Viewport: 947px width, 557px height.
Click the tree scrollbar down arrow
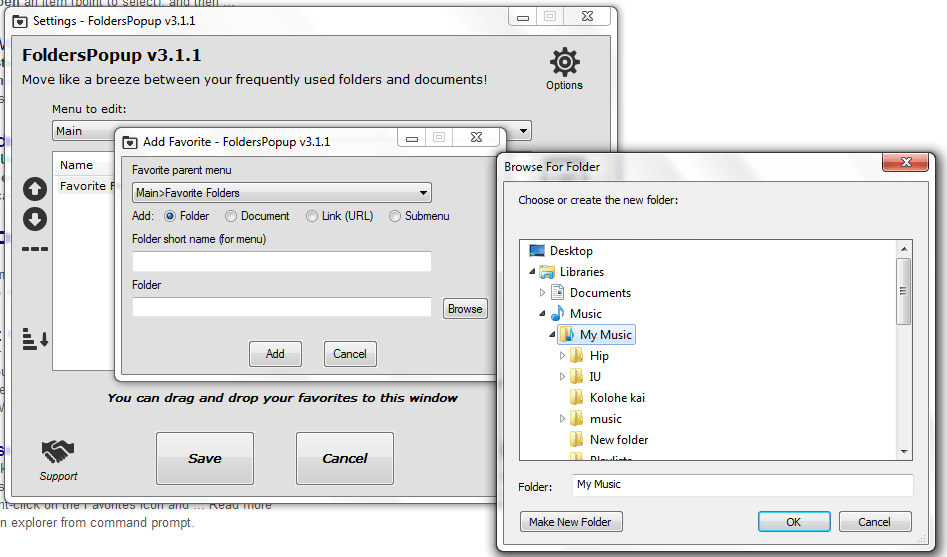pos(904,451)
